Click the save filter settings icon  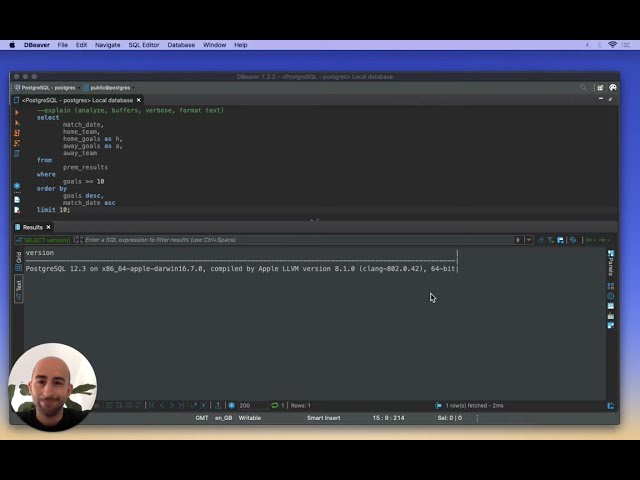coord(560,240)
